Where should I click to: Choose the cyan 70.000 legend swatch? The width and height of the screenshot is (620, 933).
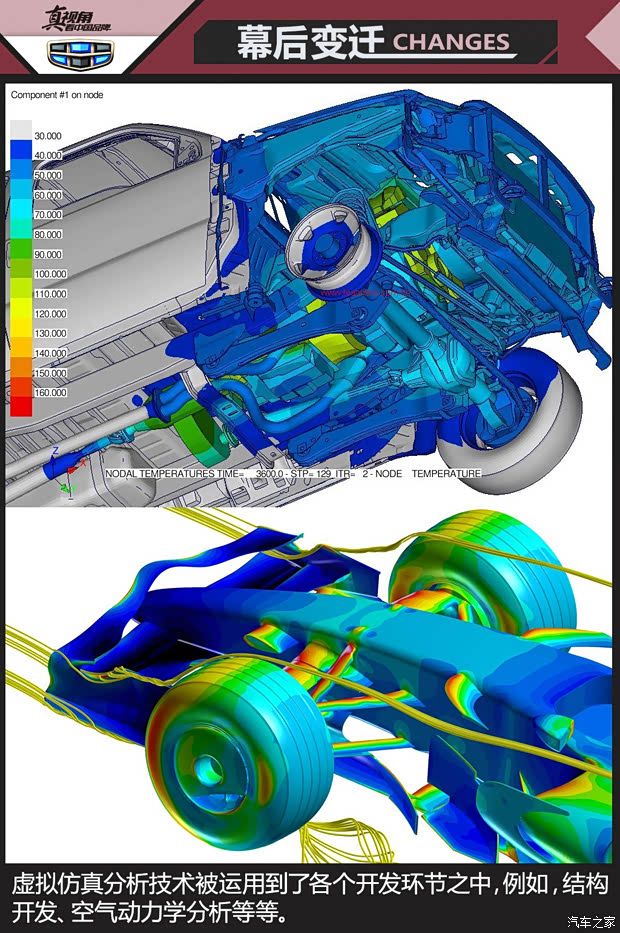tap(20, 209)
